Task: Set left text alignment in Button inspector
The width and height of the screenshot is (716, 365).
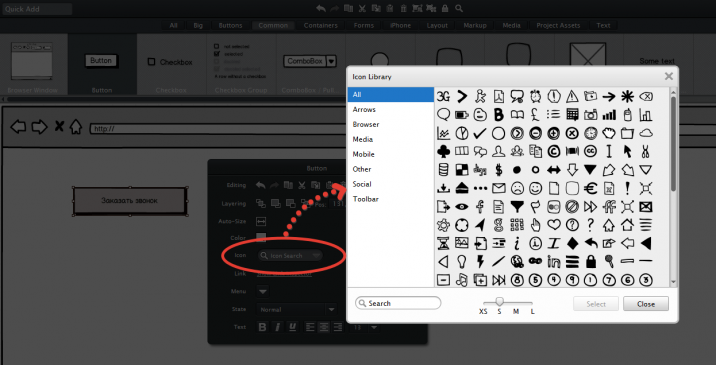Action: tap(310, 327)
